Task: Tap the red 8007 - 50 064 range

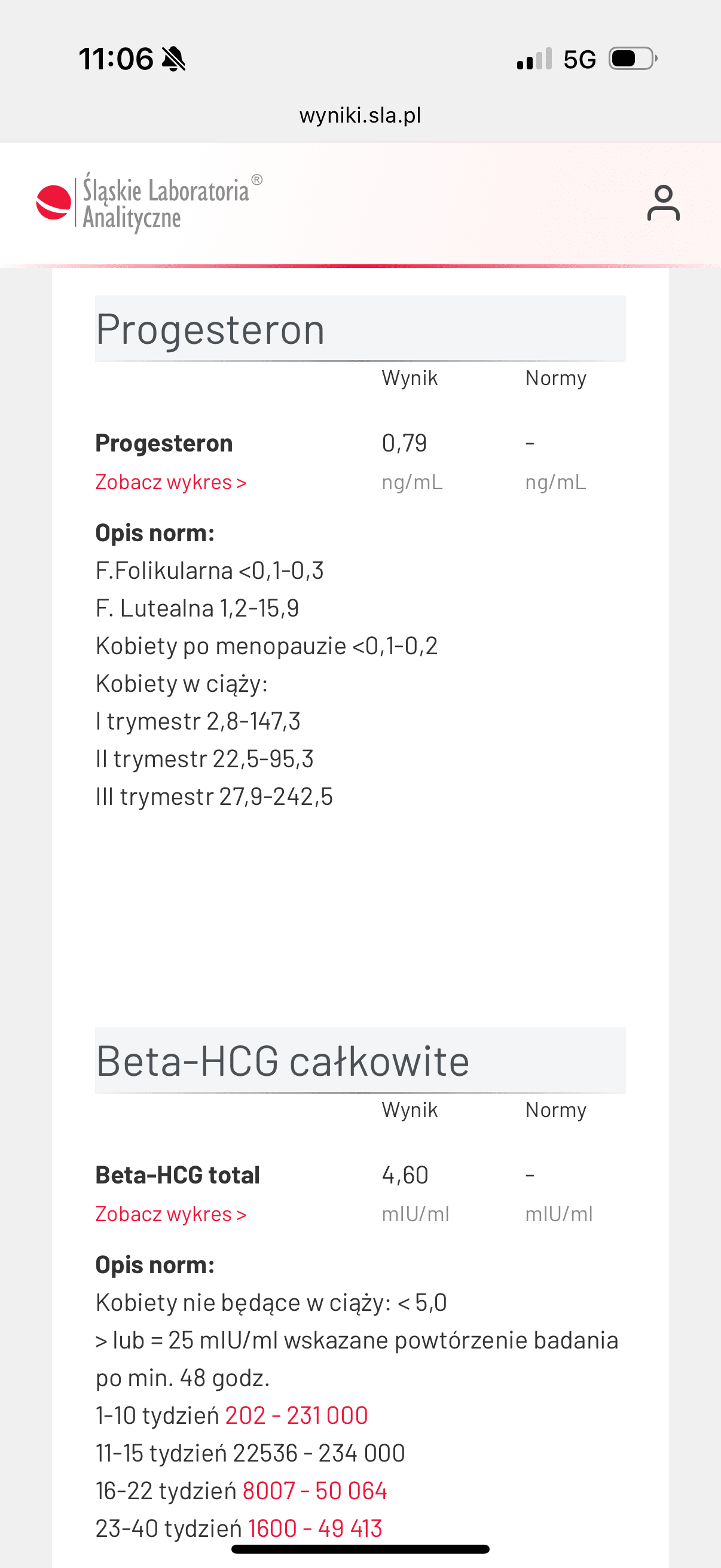Action: [314, 1491]
